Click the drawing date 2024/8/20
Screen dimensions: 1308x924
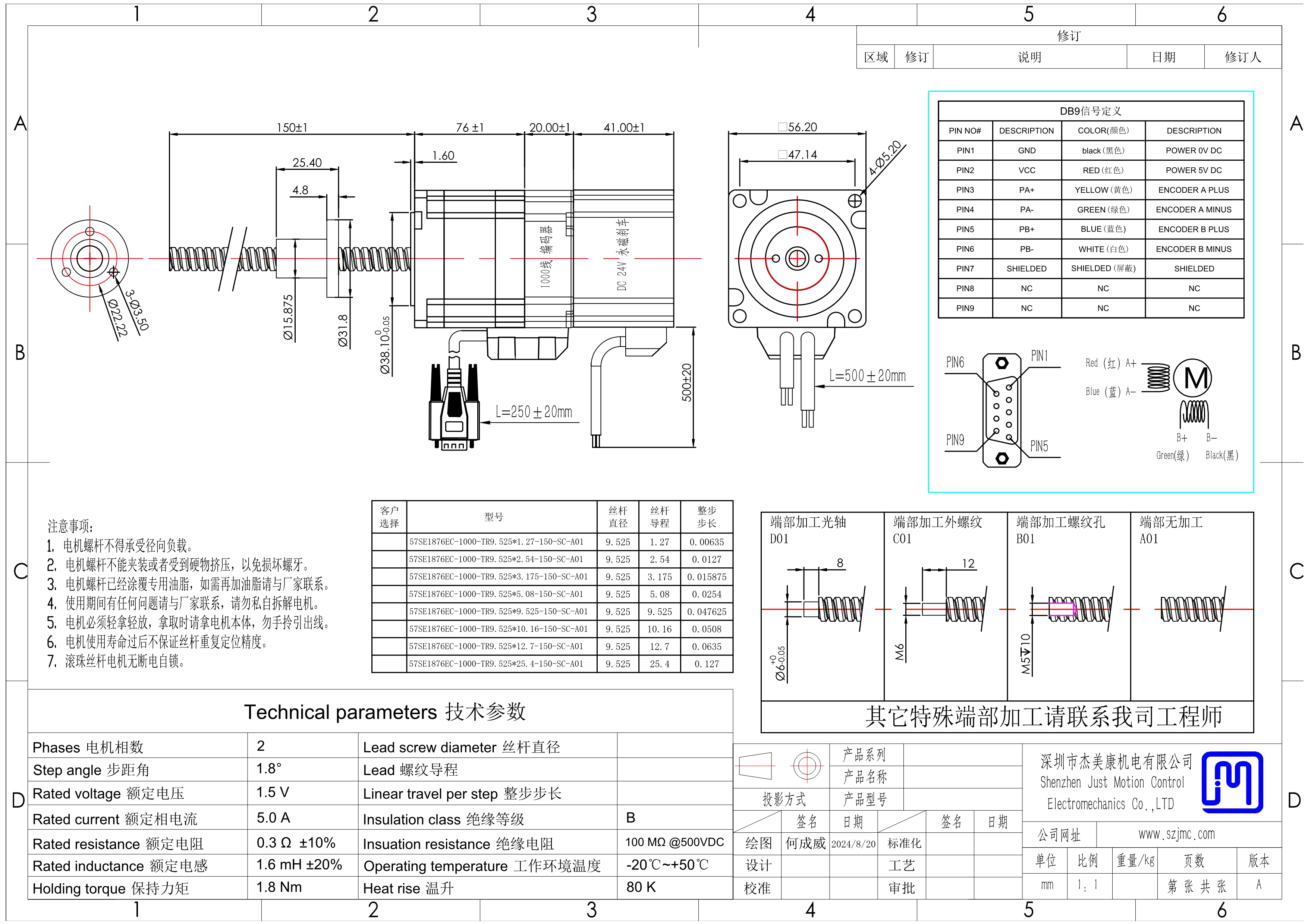(x=853, y=844)
